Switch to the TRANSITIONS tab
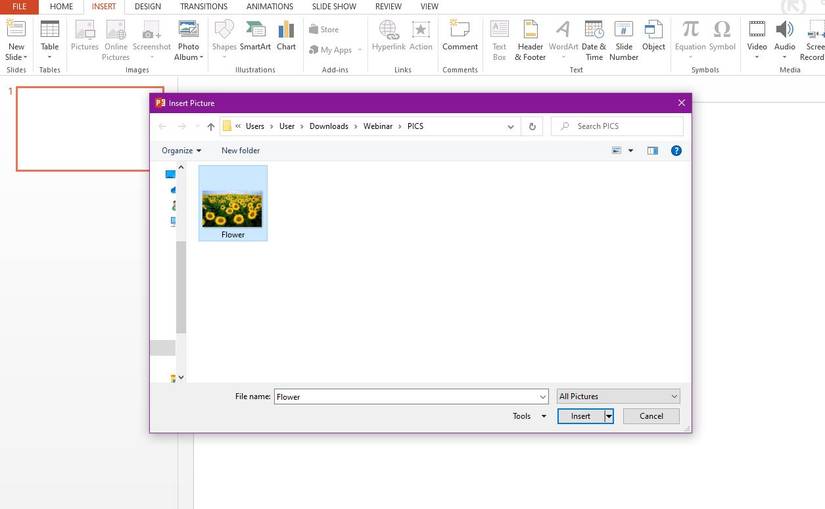The width and height of the screenshot is (825, 509). [204, 6]
